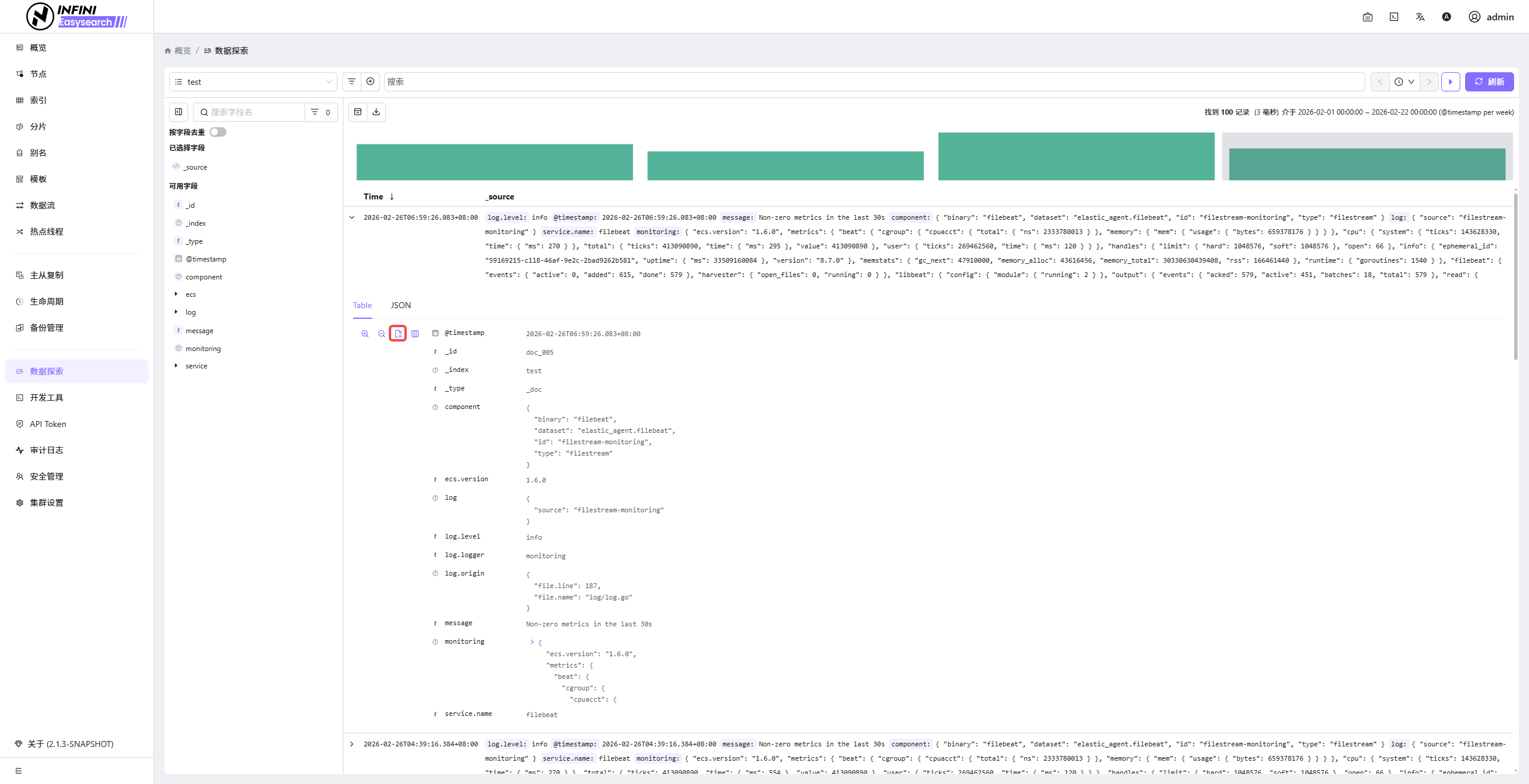The height and width of the screenshot is (784, 1529).
Task: Click the toggle column in table icon
Action: point(415,334)
